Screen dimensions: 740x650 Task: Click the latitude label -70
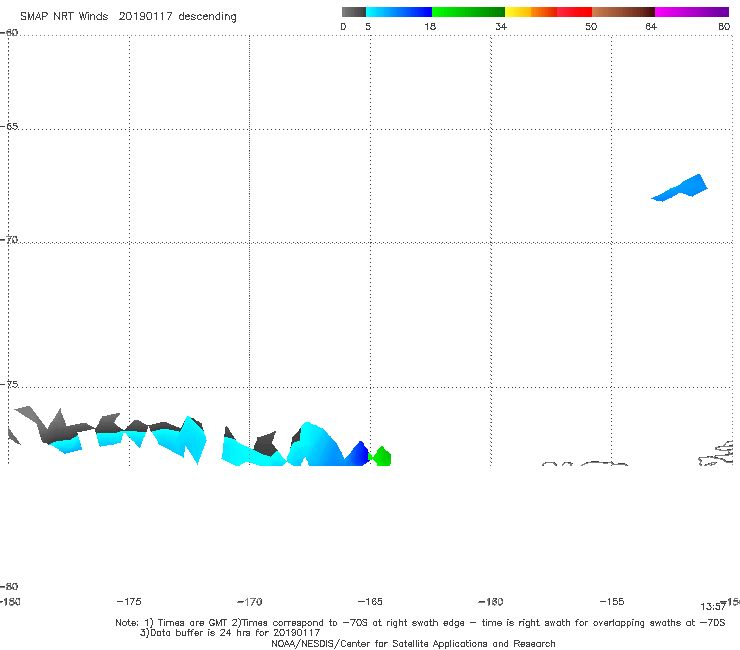click(x=9, y=240)
